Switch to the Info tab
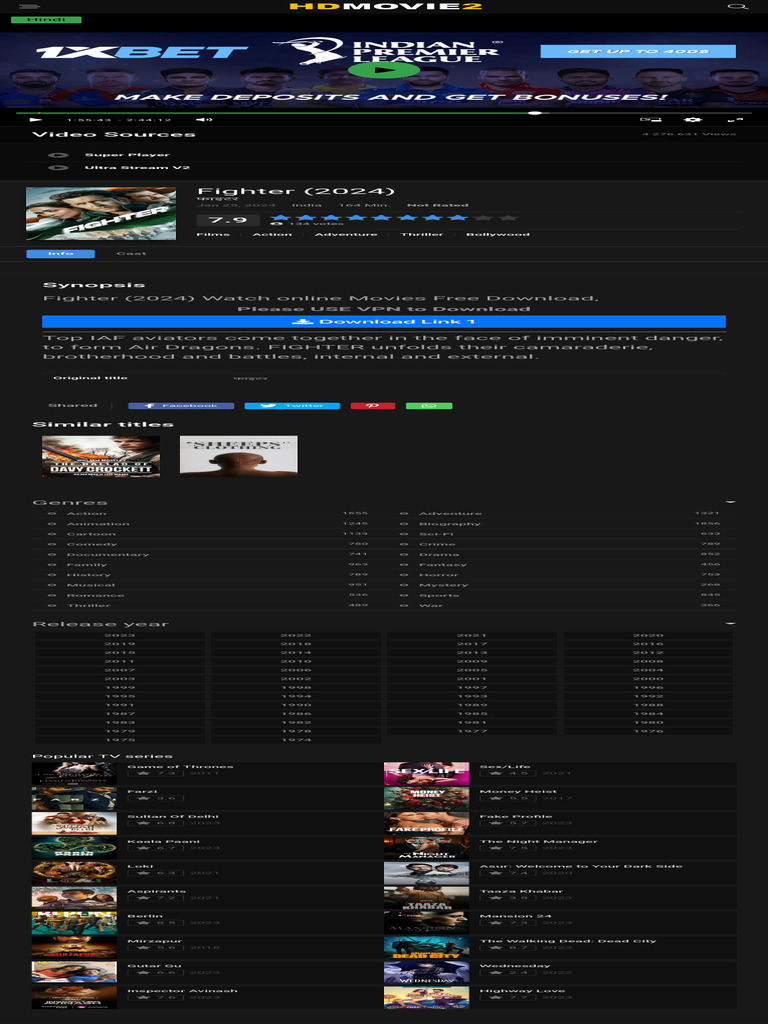Image resolution: width=768 pixels, height=1024 pixels. (60, 254)
